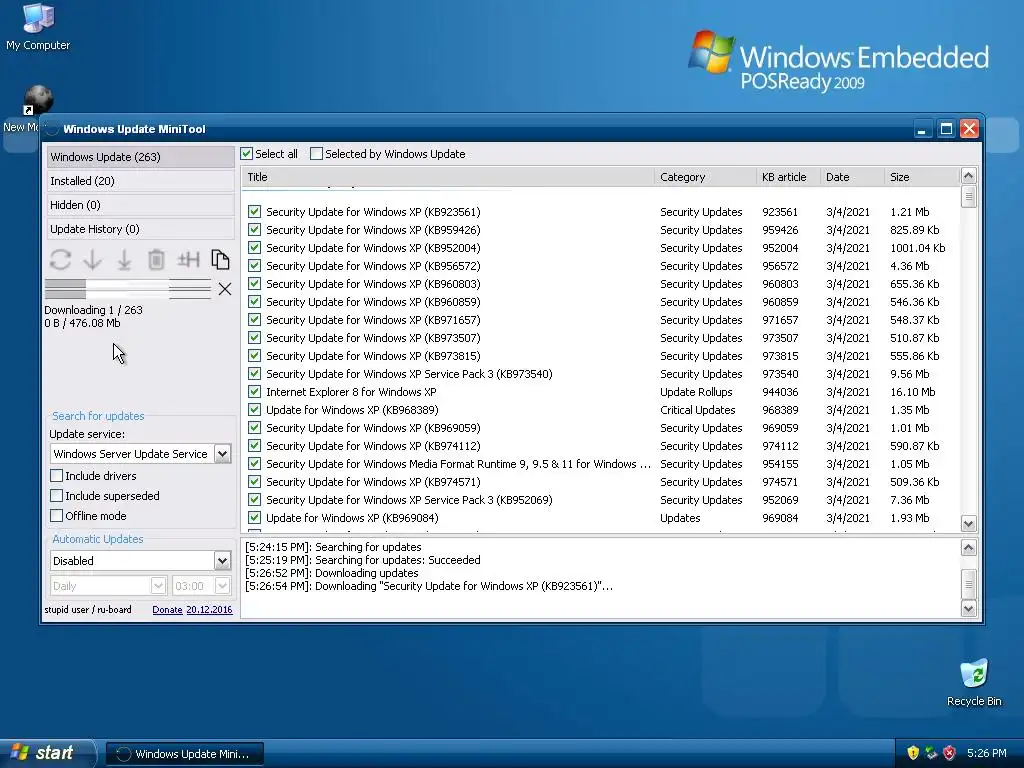Select Update for Windows XP (KB969084)
This screenshot has height=768, width=1024.
pos(352,518)
